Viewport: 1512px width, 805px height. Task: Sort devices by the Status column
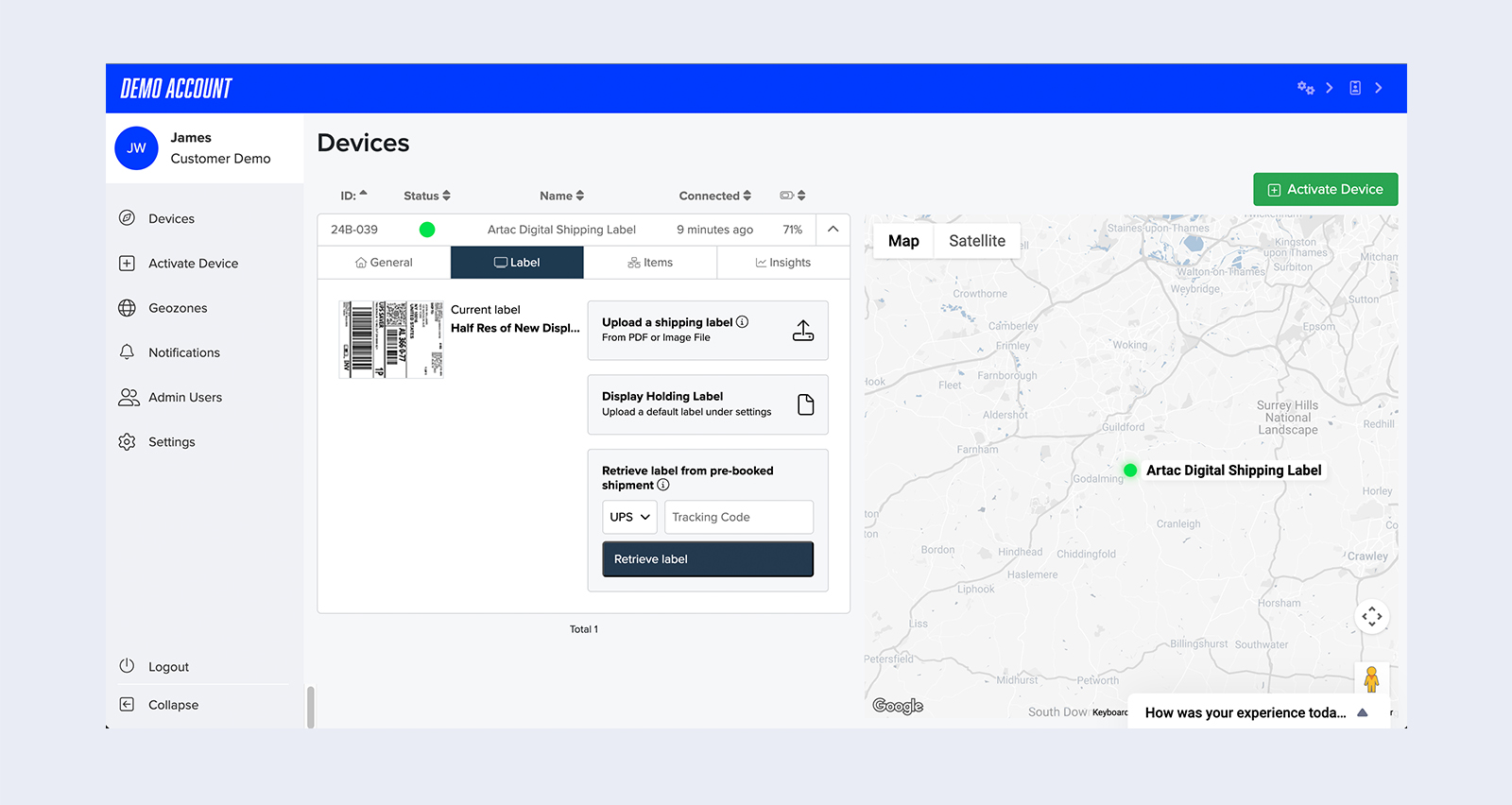coord(427,196)
